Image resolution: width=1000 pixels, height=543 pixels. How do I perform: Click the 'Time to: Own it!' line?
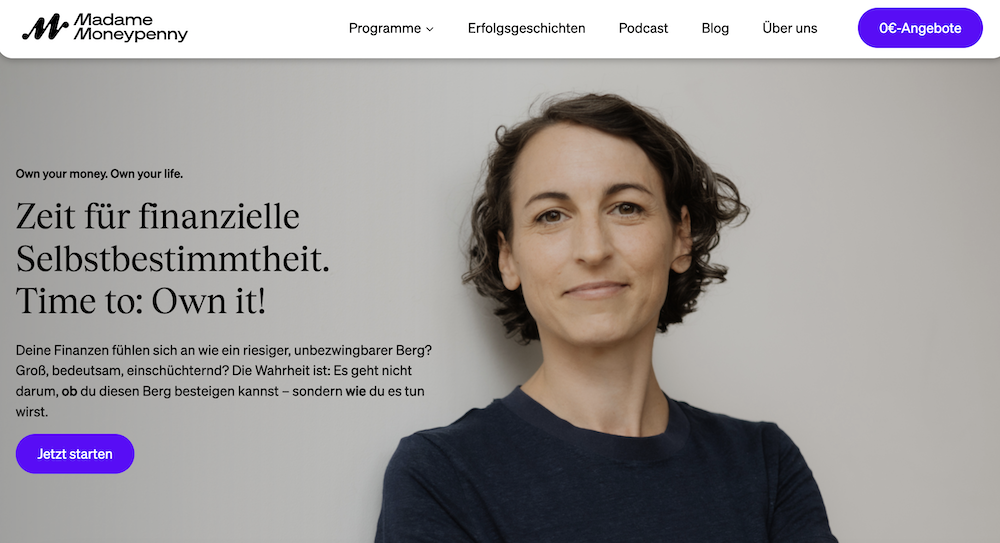140,301
